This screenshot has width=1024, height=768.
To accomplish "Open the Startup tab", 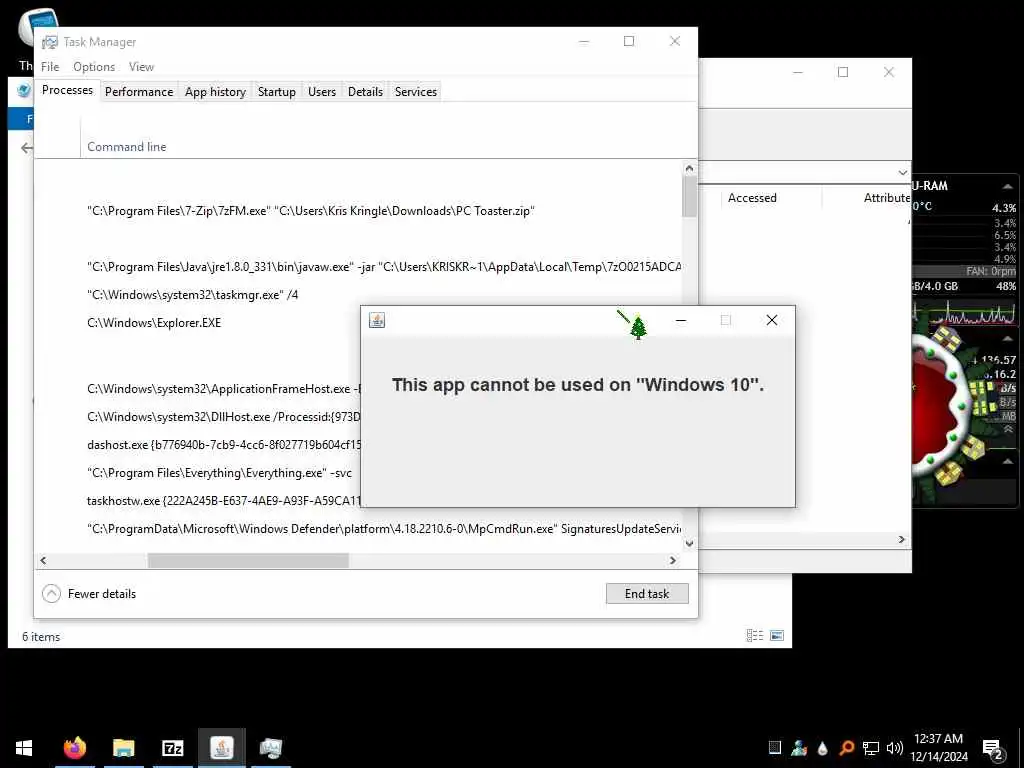I will 277,92.
